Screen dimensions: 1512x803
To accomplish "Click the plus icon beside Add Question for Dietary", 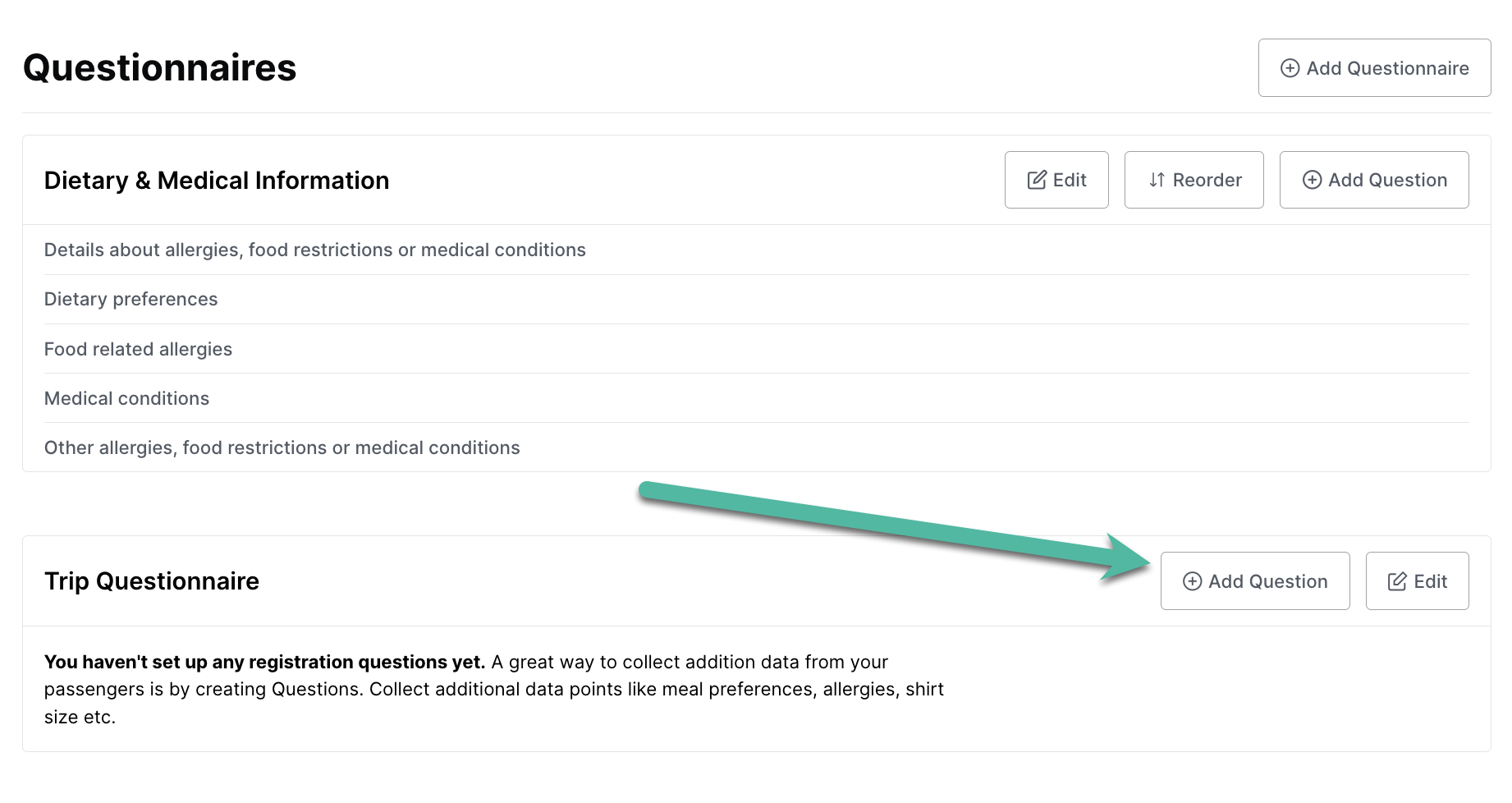I will click(1312, 180).
